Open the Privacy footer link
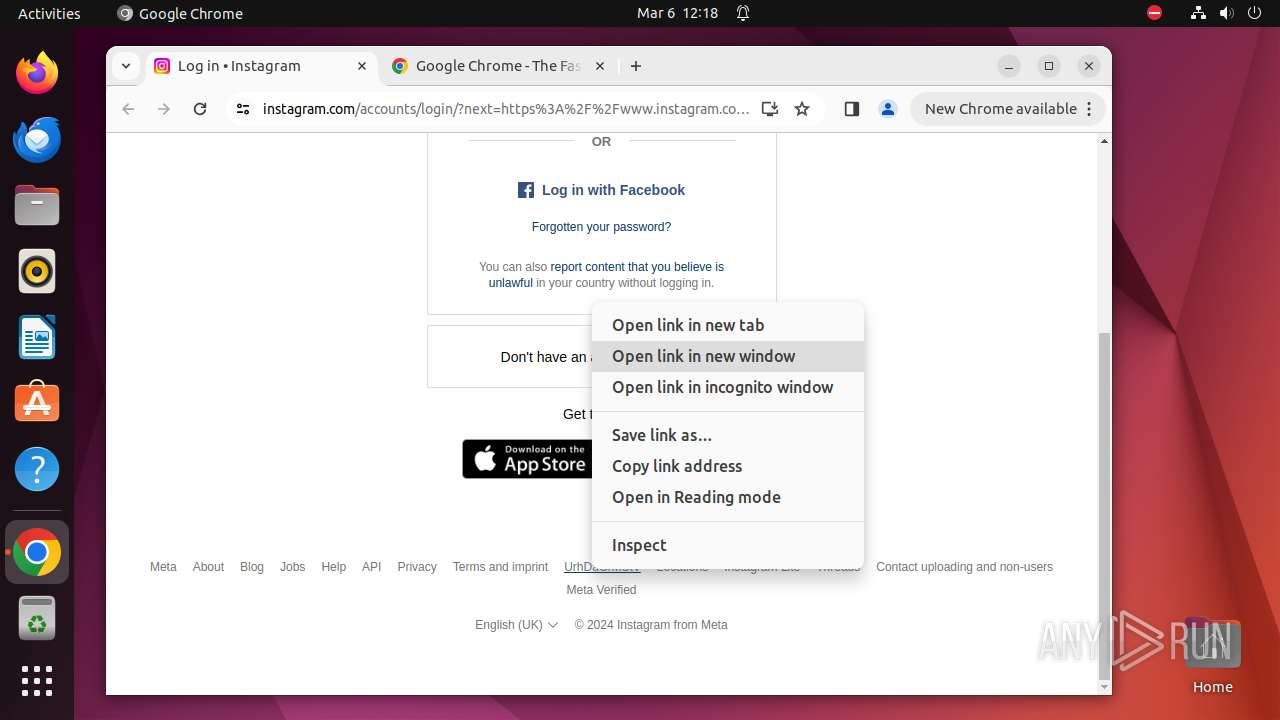The height and width of the screenshot is (720, 1280). [x=417, y=567]
